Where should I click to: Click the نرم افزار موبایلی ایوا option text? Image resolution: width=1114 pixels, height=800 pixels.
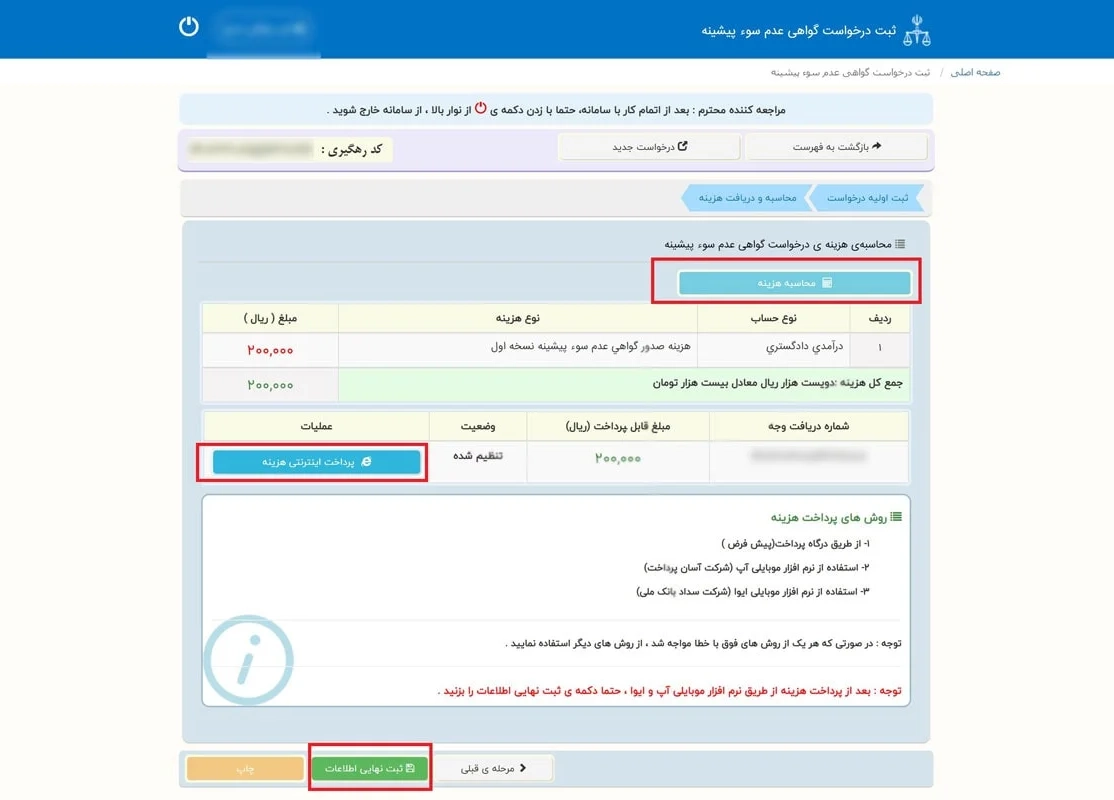coord(752,591)
